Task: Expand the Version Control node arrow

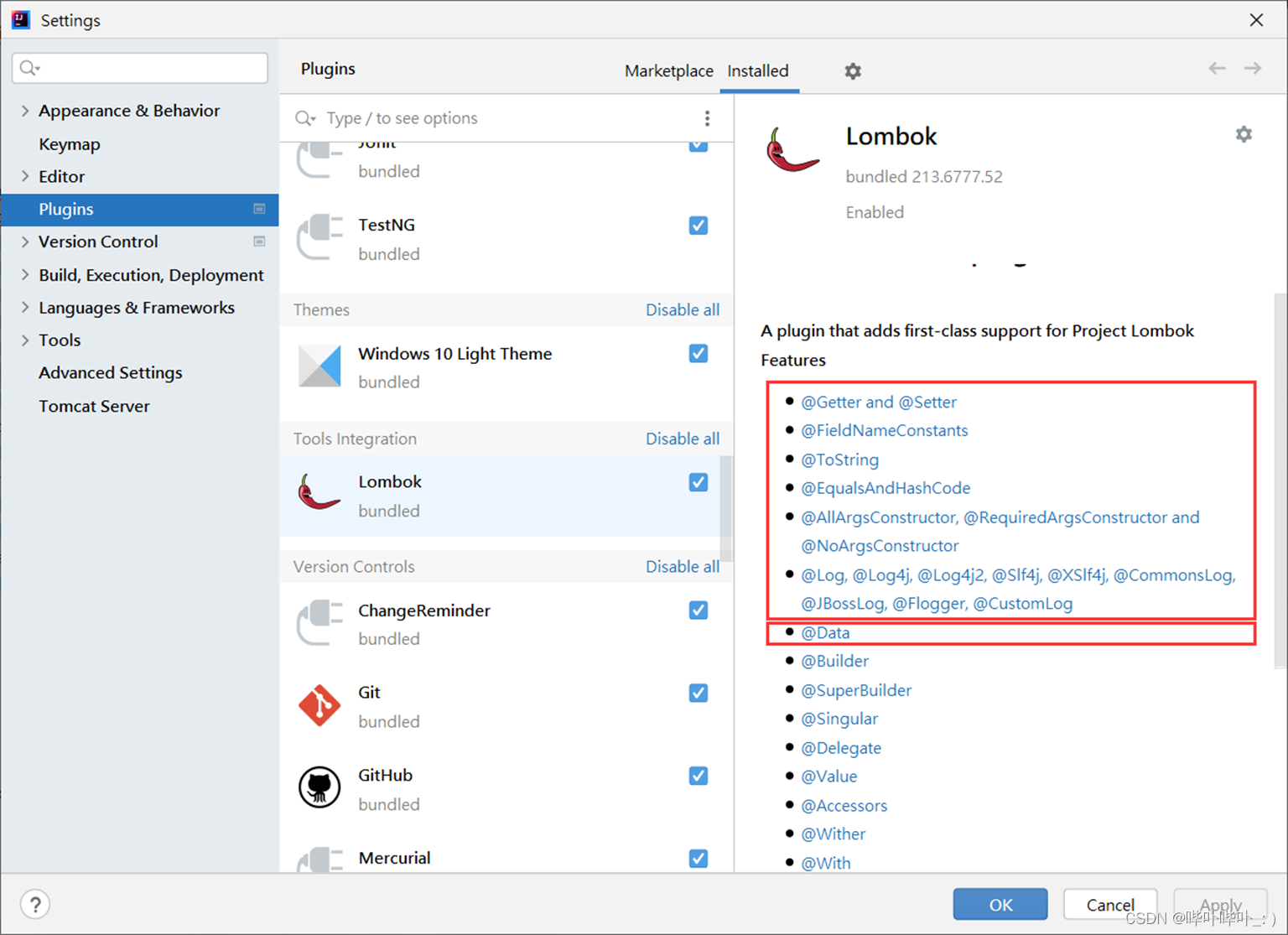Action: 24,242
